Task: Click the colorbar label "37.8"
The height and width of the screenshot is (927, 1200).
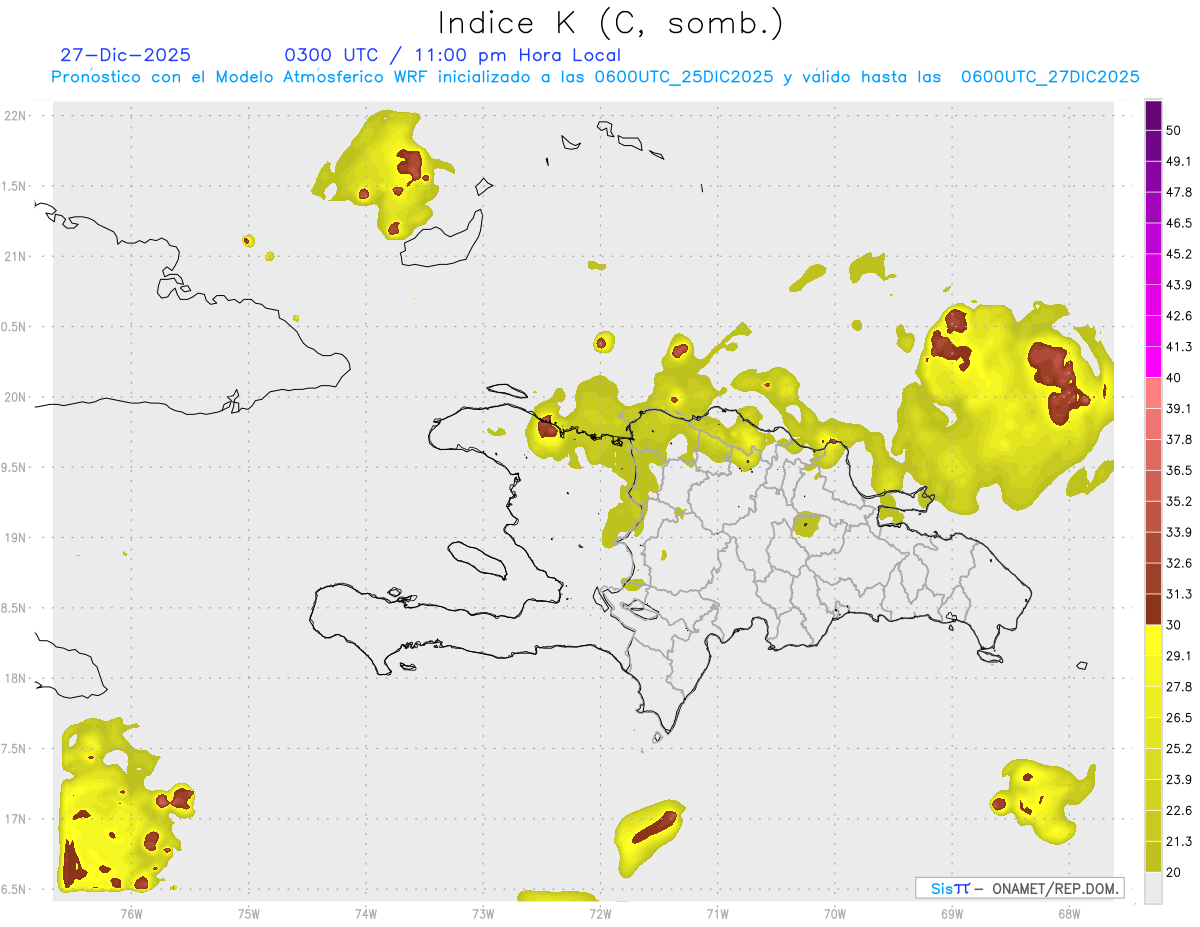Action: click(x=1179, y=439)
